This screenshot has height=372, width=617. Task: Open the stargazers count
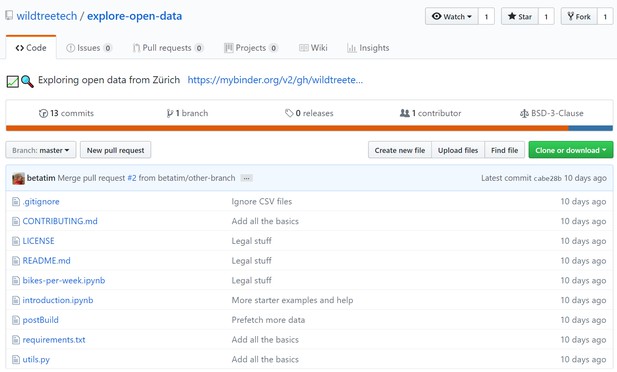coord(546,17)
